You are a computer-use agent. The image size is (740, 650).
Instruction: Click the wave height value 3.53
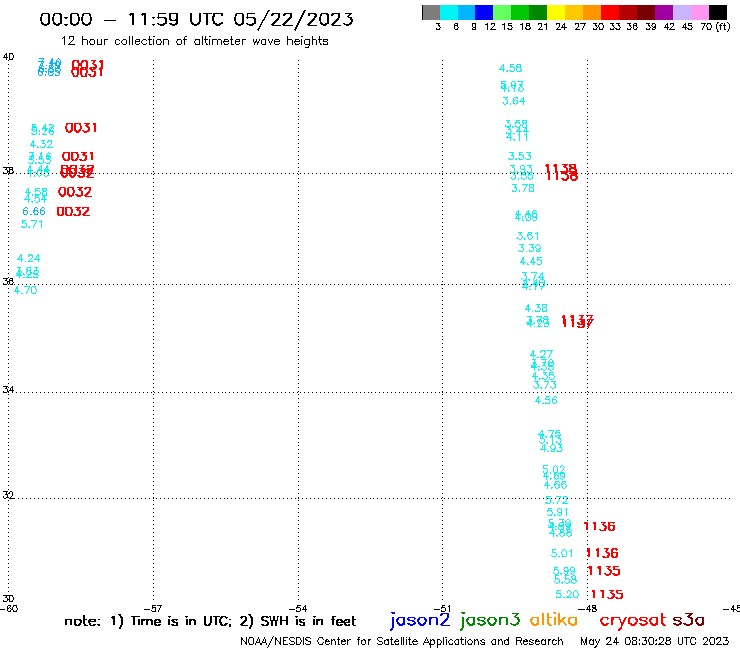pyautogui.click(x=520, y=156)
